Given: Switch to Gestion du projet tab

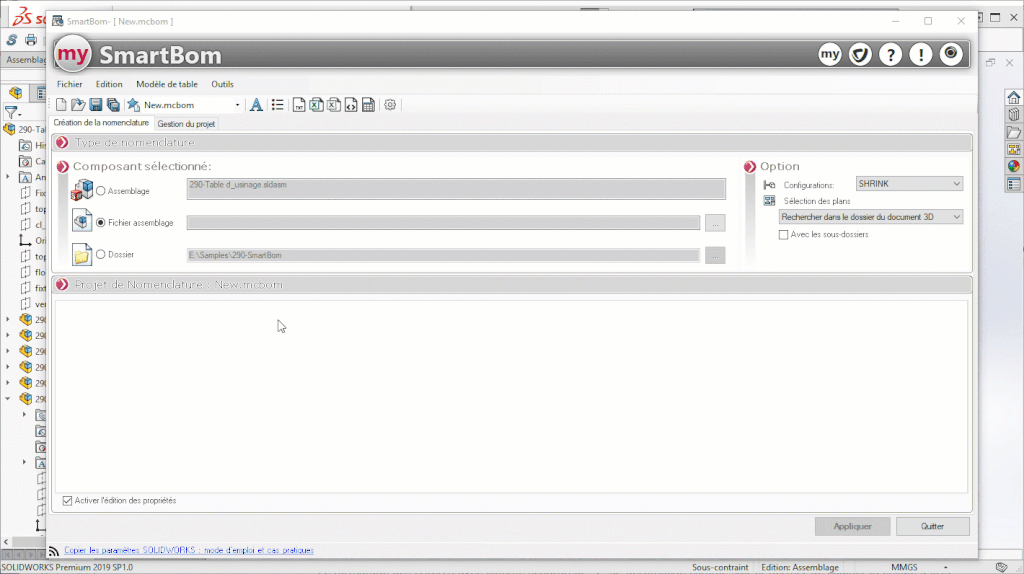Looking at the screenshot, I should [x=186, y=123].
